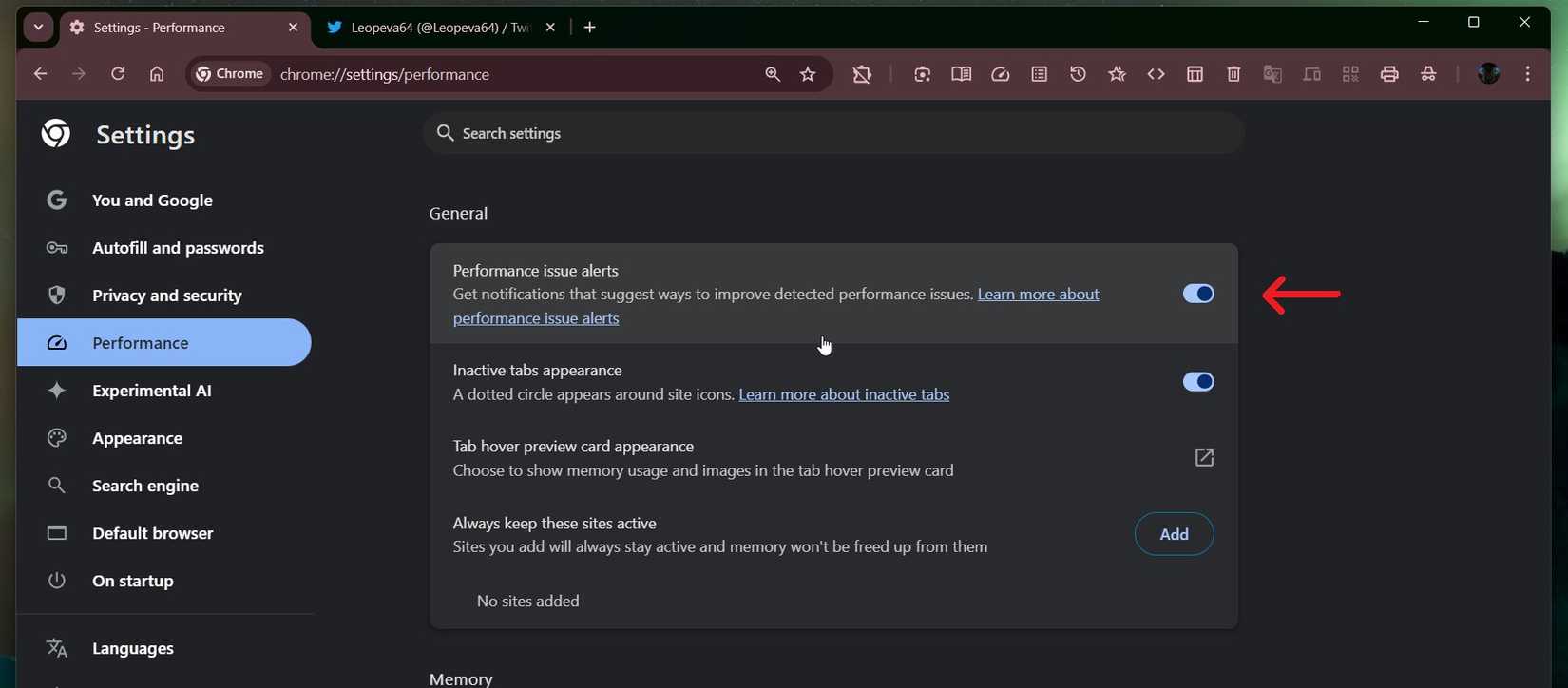Image resolution: width=1568 pixels, height=688 pixels.
Task: Open reading mode book icon
Action: 961,74
